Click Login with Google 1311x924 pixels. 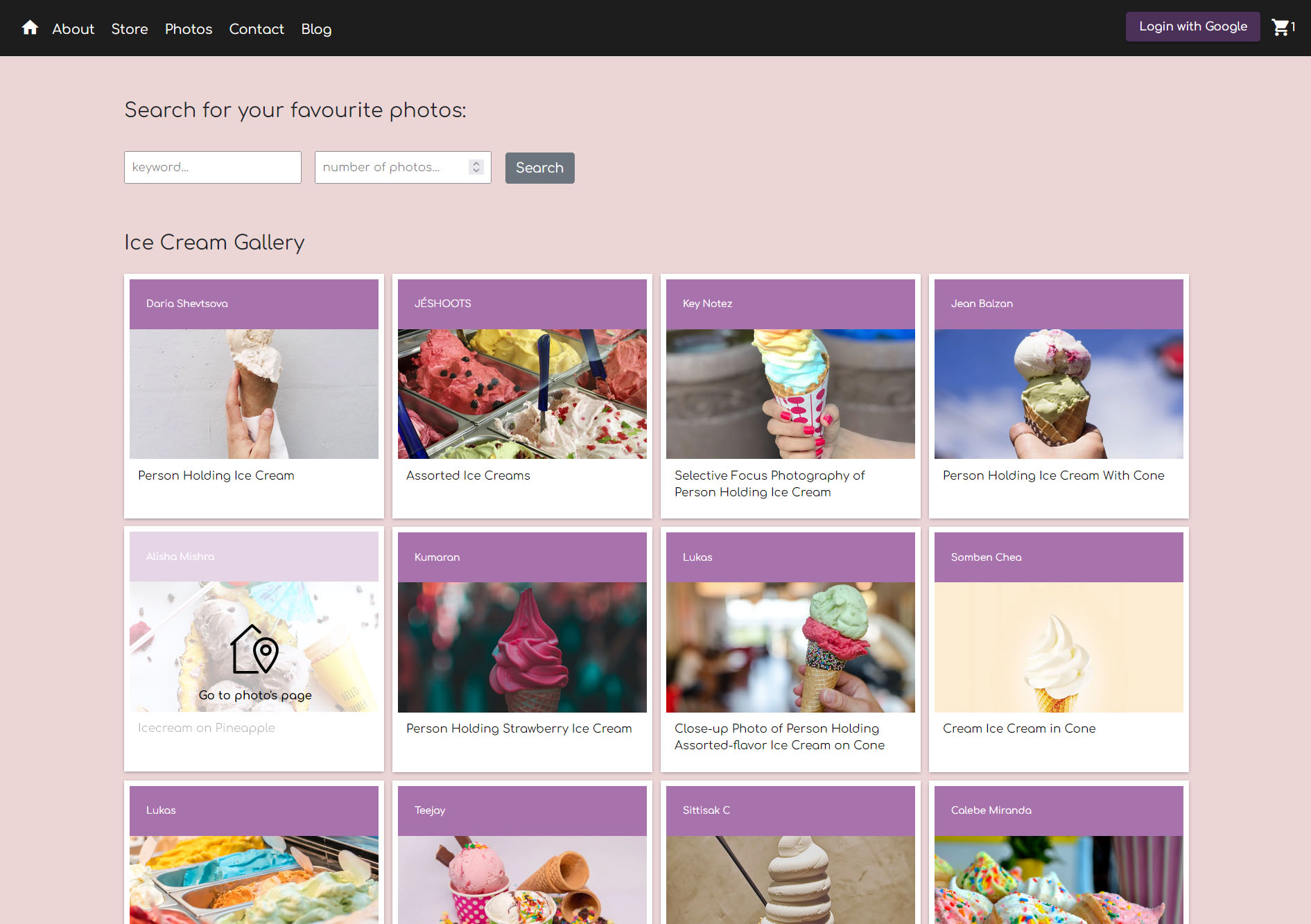click(1192, 26)
